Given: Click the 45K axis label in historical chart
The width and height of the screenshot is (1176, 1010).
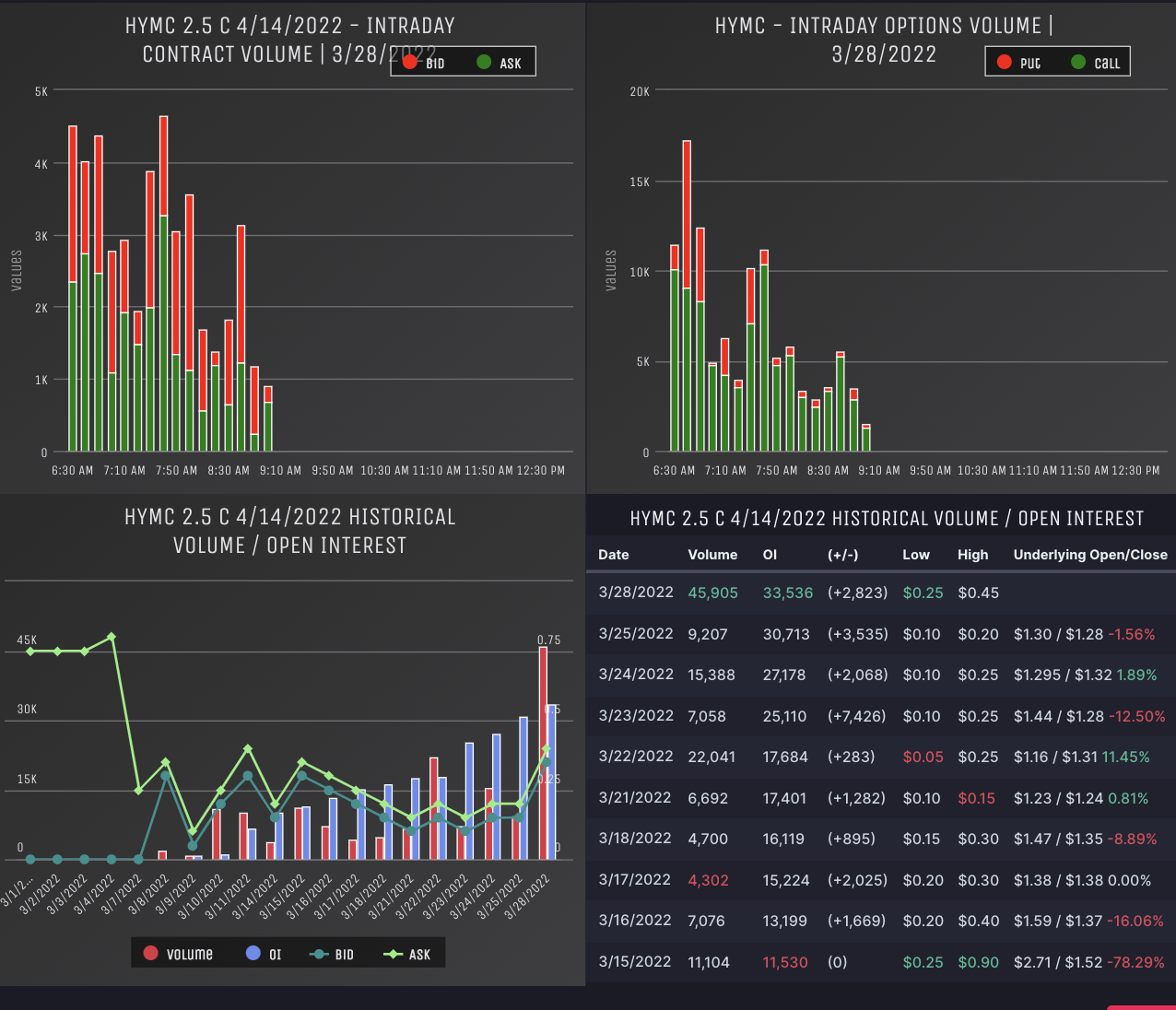Looking at the screenshot, I should point(27,640).
